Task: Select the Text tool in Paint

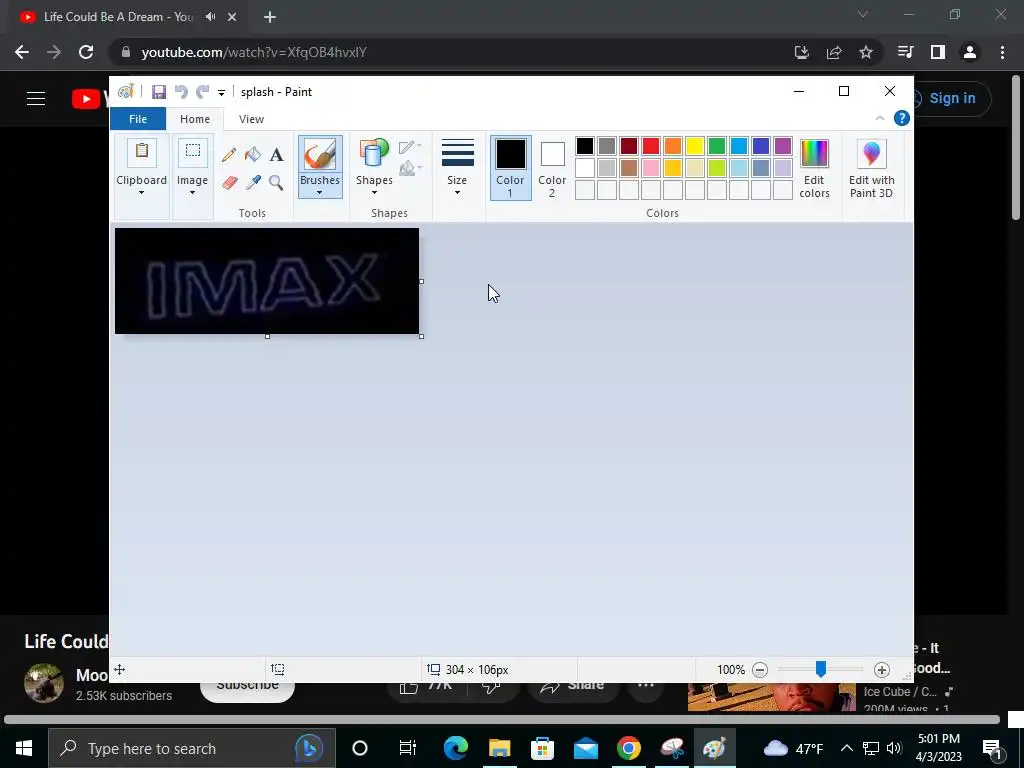Action: 276,155
